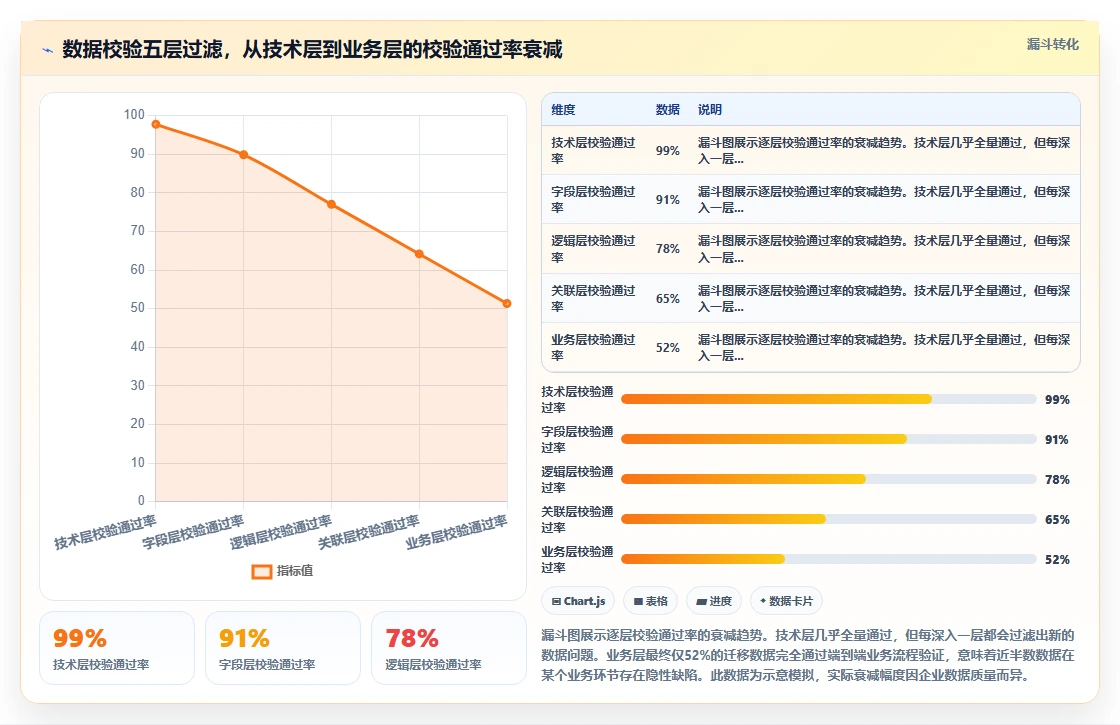Viewport: 1120px width, 725px height.
Task: Click the 0 tick on the y-axis
Action: point(141,501)
